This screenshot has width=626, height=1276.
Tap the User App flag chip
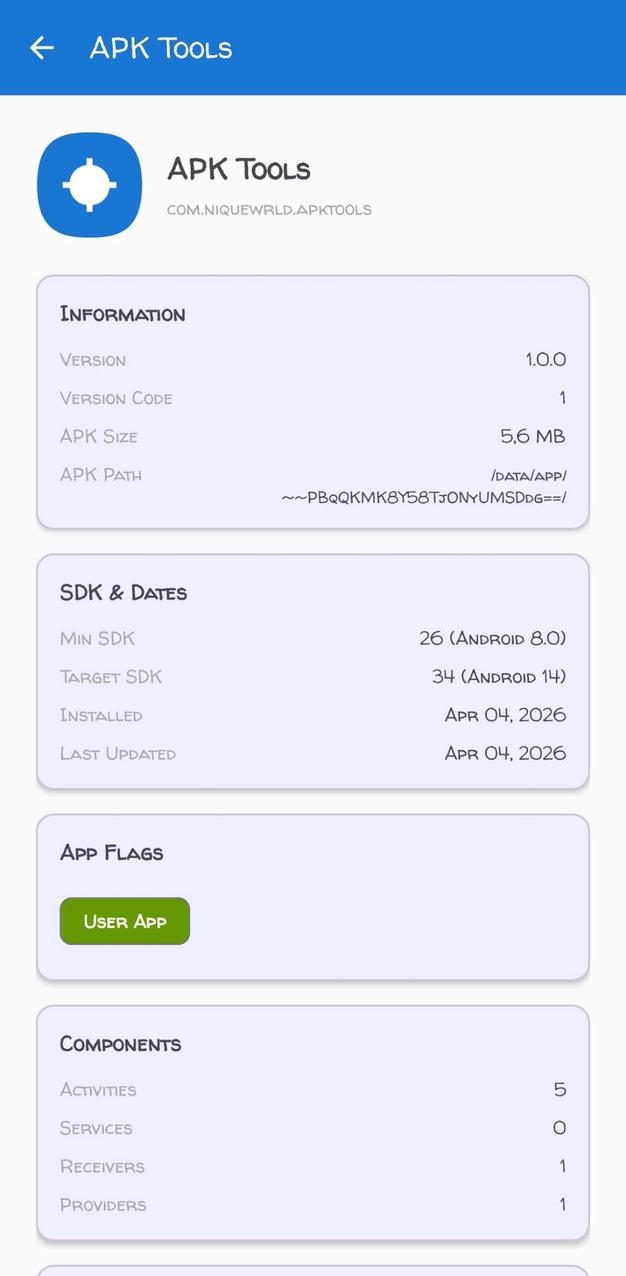(124, 921)
